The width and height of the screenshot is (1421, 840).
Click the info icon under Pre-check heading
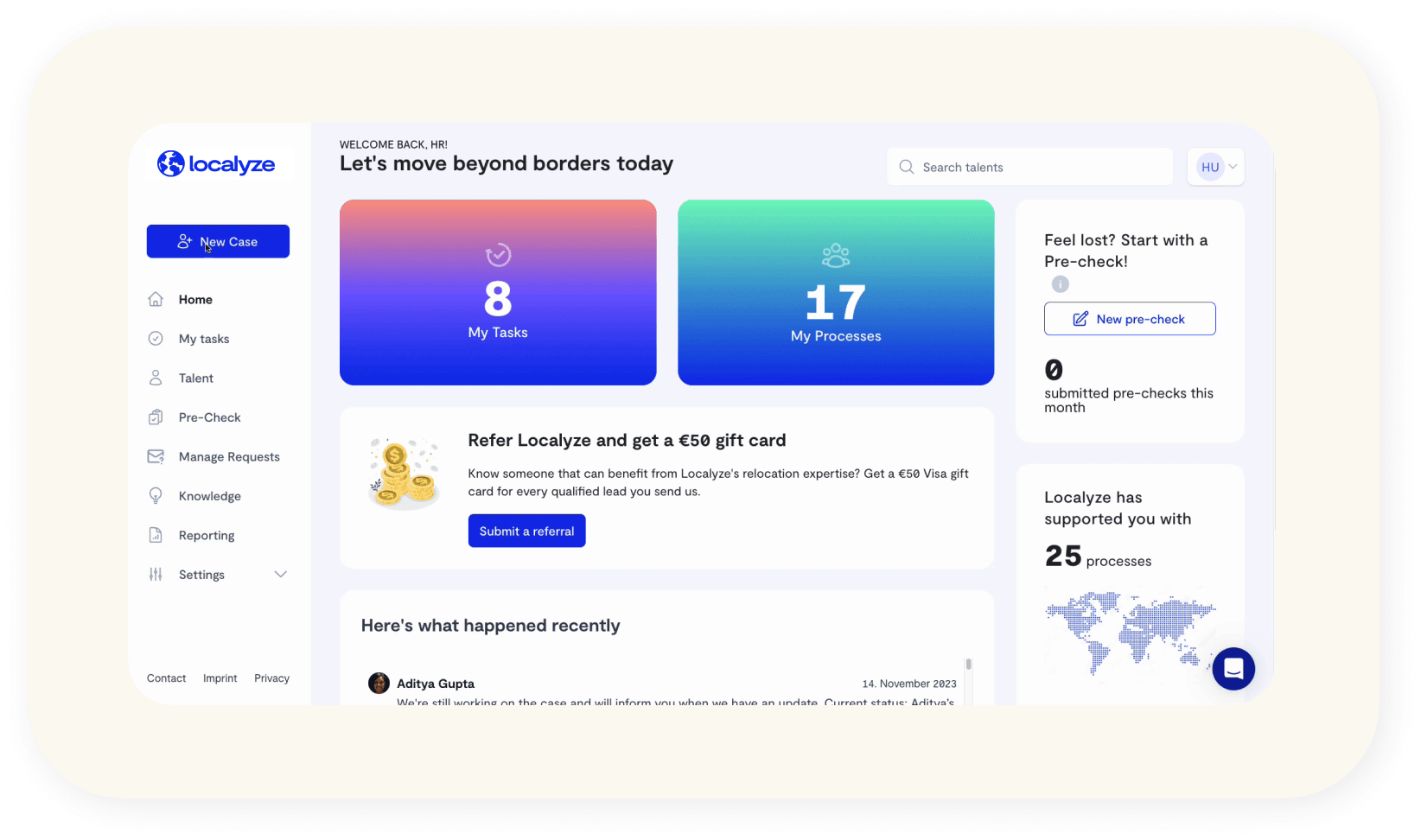pos(1061,284)
